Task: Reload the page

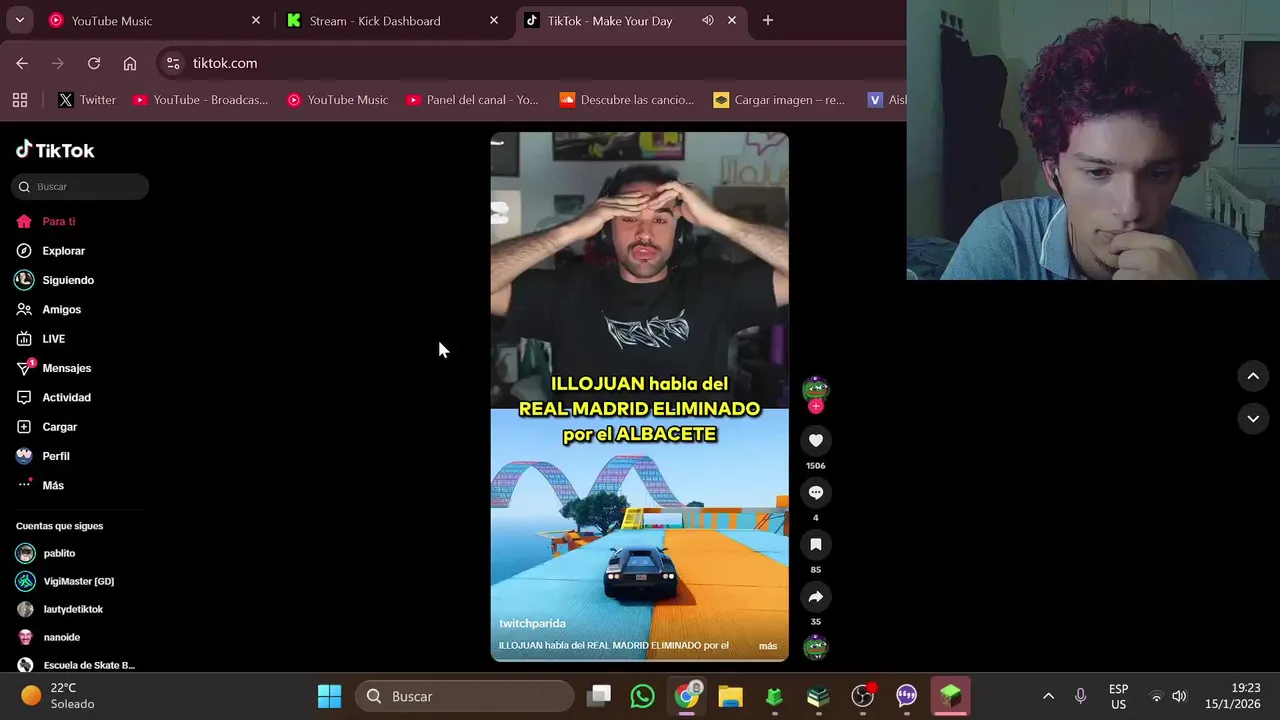Action: pos(94,63)
